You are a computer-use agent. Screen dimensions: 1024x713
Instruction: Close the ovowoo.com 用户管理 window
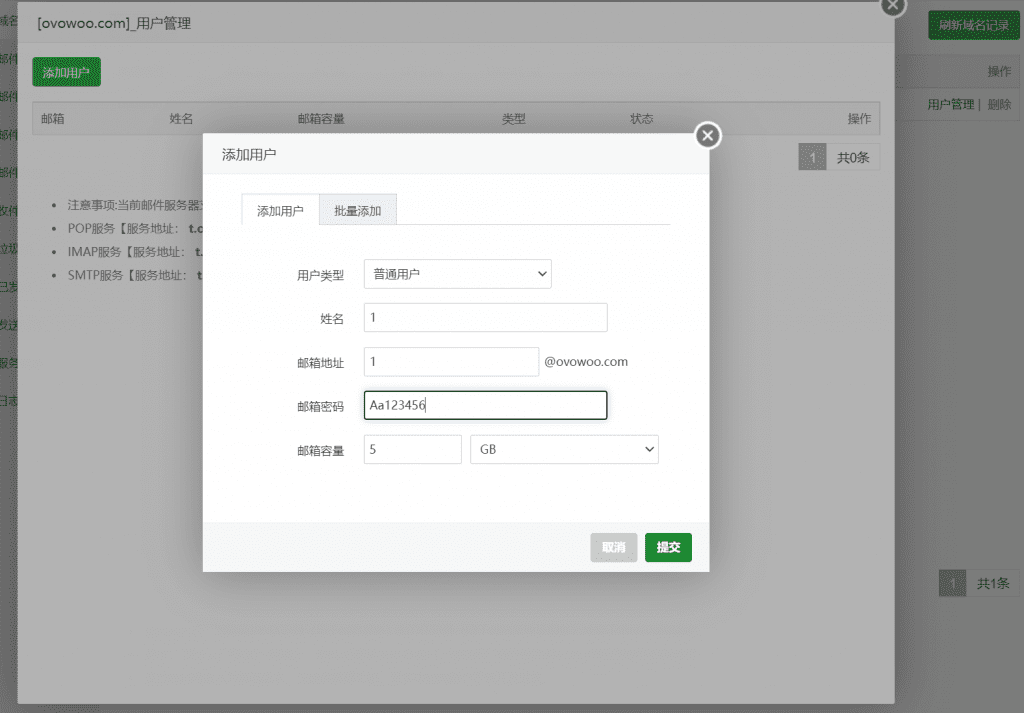[x=892, y=5]
